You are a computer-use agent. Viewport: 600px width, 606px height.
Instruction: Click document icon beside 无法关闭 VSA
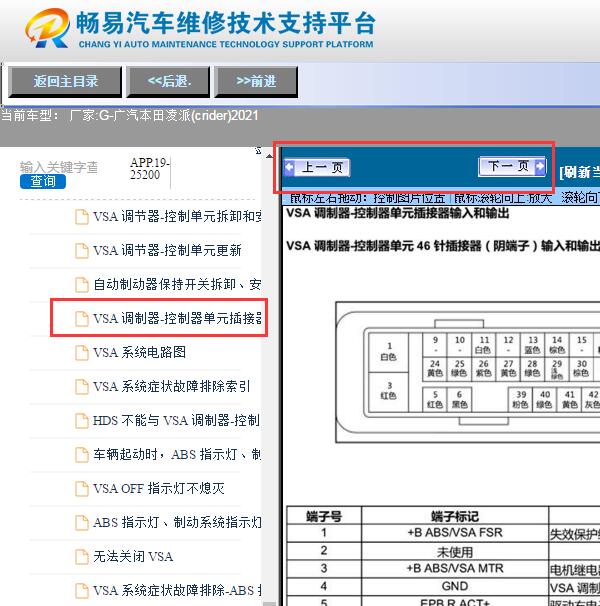[82, 557]
